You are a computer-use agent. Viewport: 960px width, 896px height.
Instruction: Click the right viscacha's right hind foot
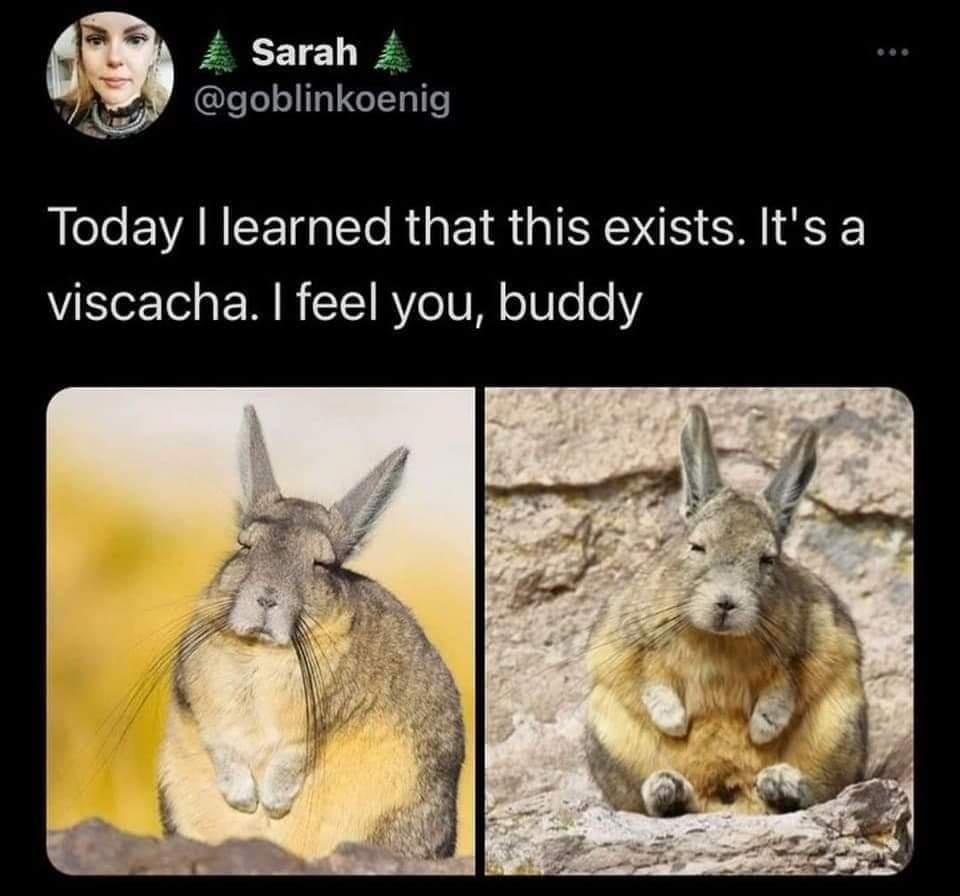[x=780, y=788]
